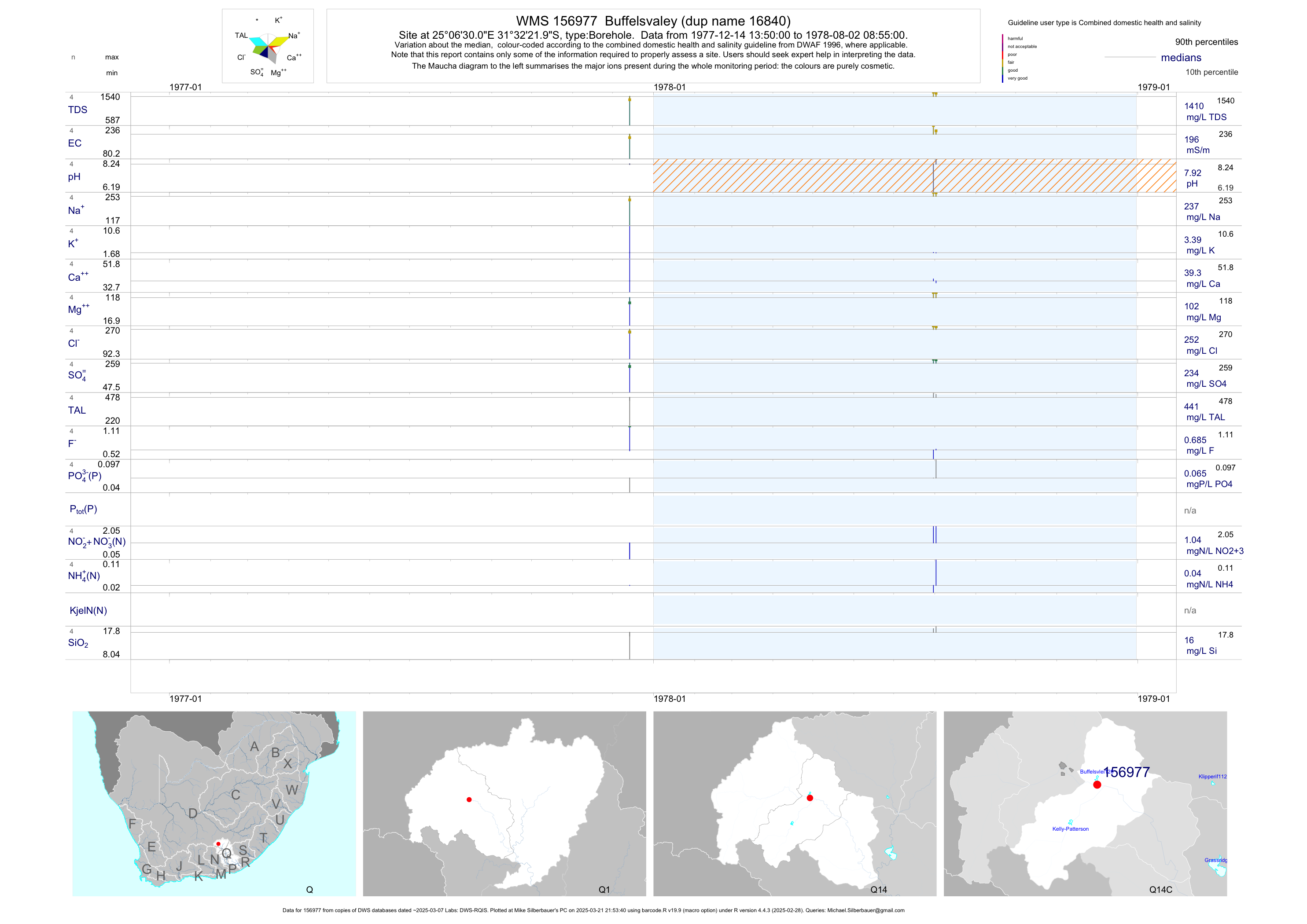Click the bottom 1979-01 date label
Viewport: 1307px width, 924px height.
[x=1153, y=699]
